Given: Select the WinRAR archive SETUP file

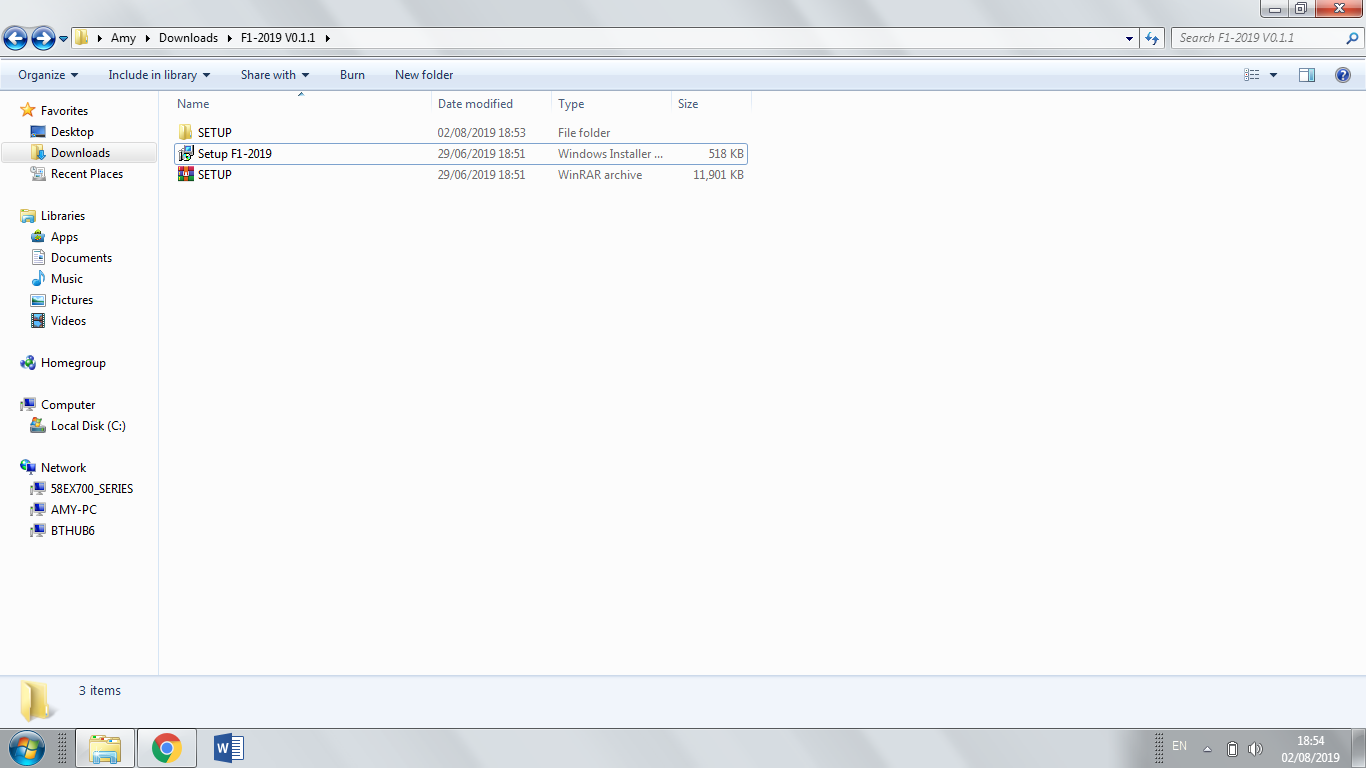Looking at the screenshot, I should 214,175.
